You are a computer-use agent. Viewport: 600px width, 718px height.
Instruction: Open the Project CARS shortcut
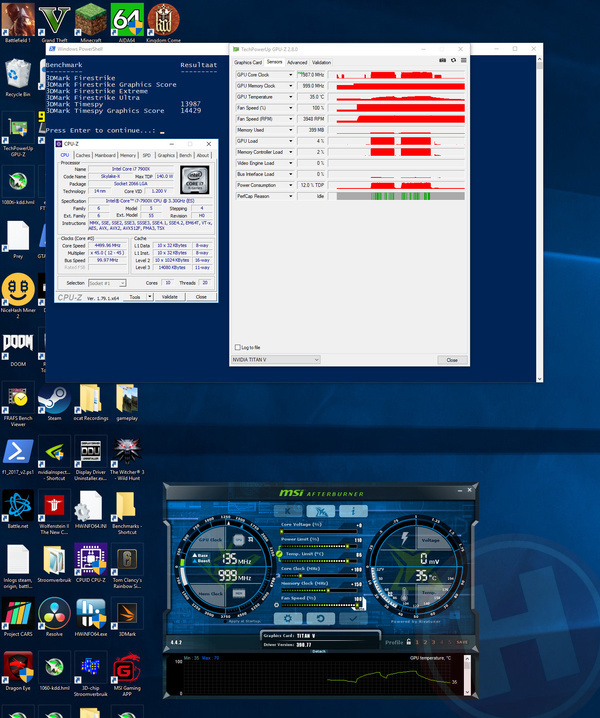pos(18,617)
